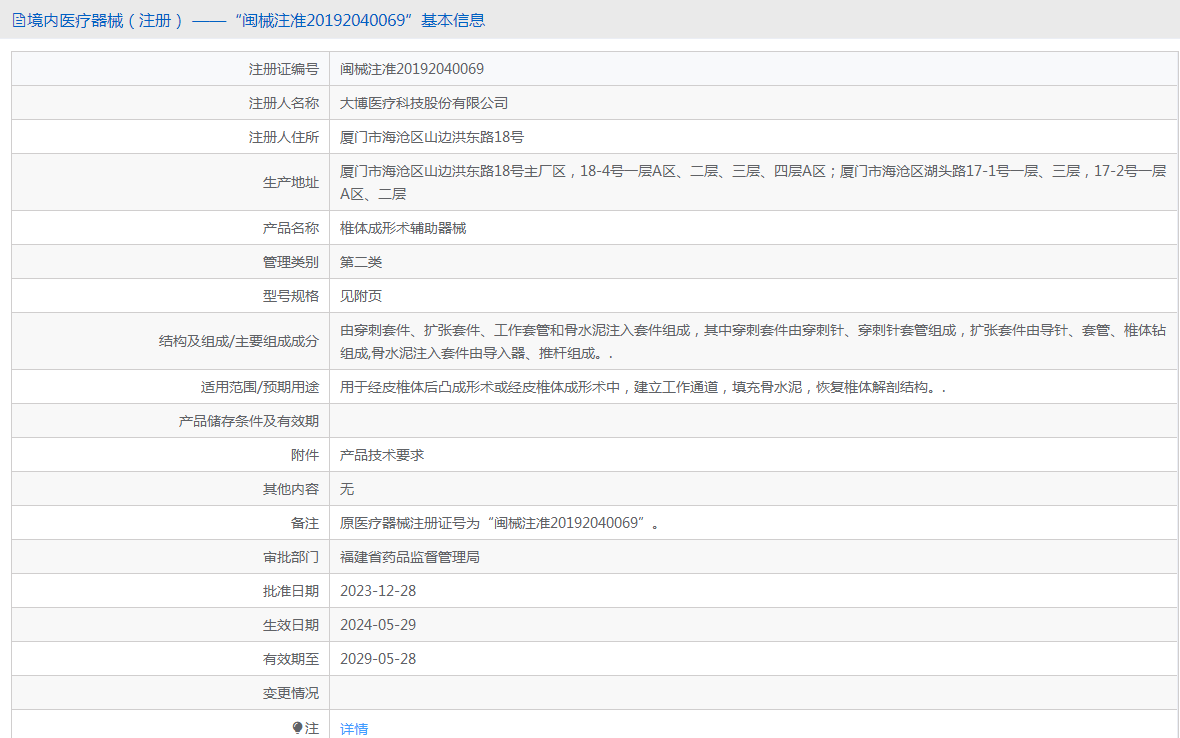Click registrant name 大博医疗科技股份有限公司
1180x738 pixels.
424,103
